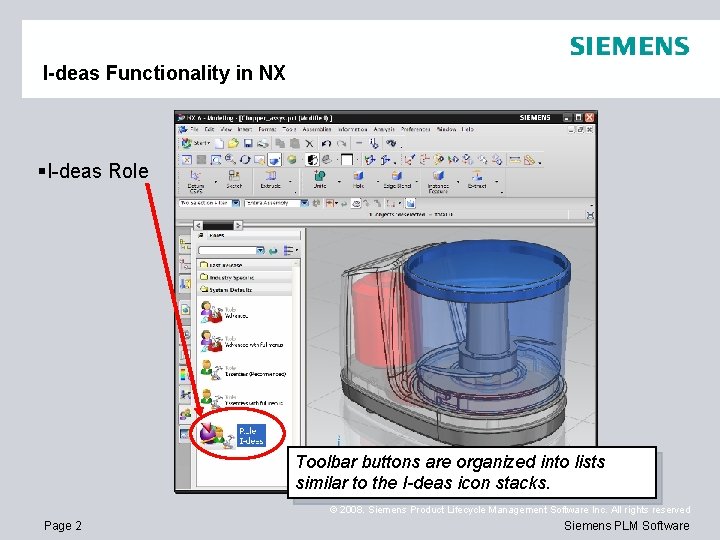720x540 pixels.
Task: Click the right scroll arrow above Roles panel
Action: (238, 225)
